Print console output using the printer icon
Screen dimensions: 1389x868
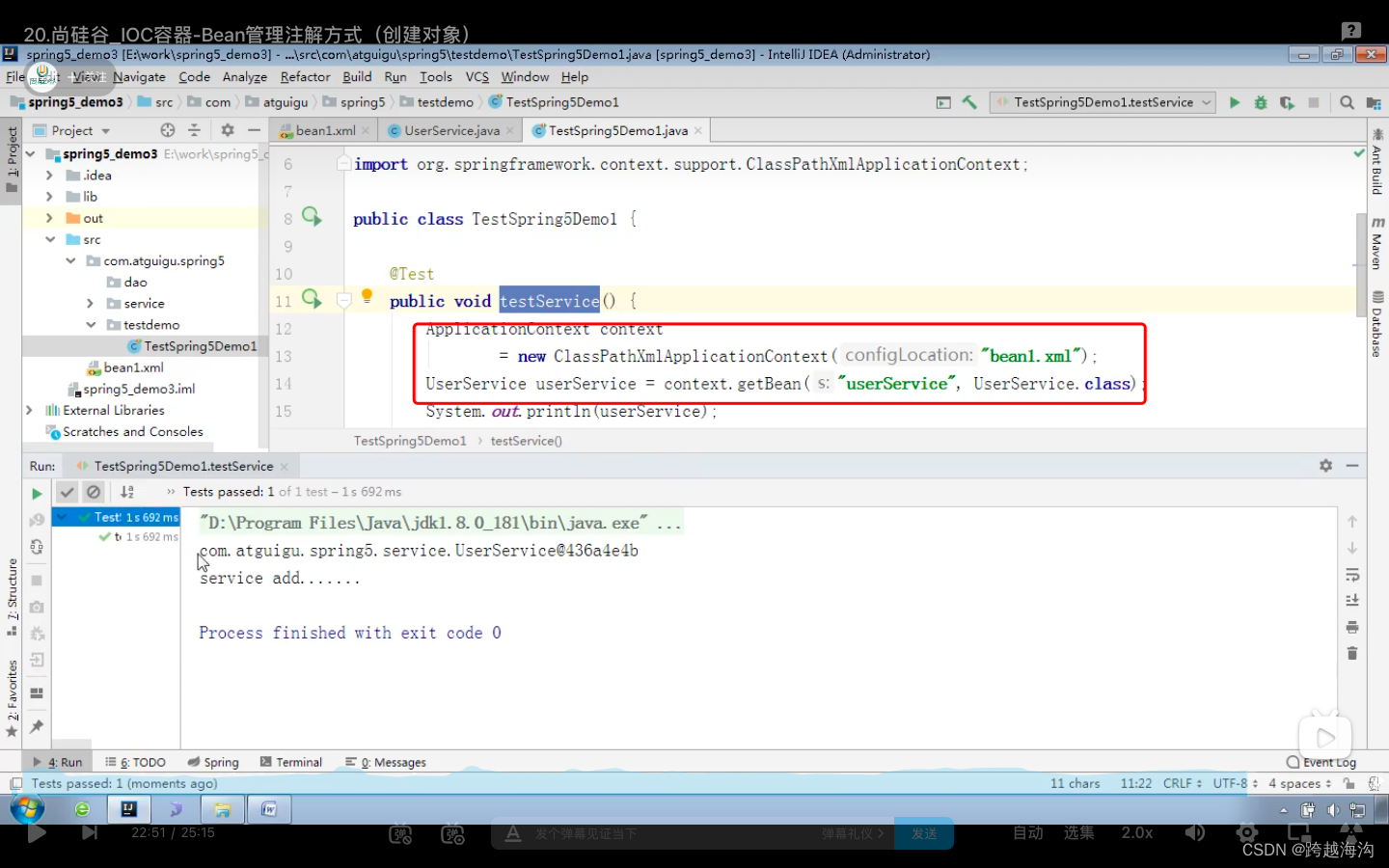[x=1352, y=627]
